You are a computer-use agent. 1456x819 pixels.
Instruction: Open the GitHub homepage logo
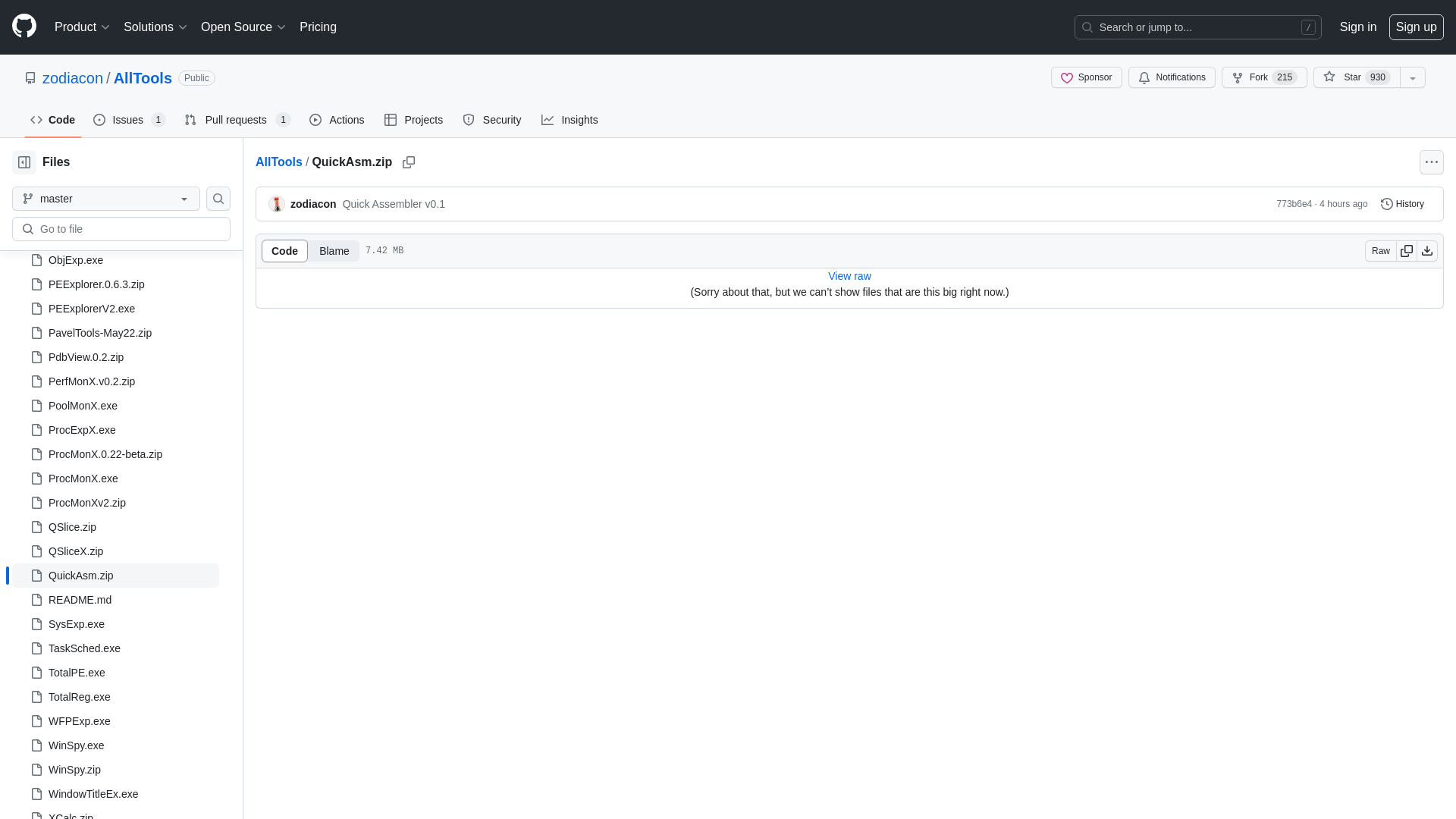pos(24,27)
